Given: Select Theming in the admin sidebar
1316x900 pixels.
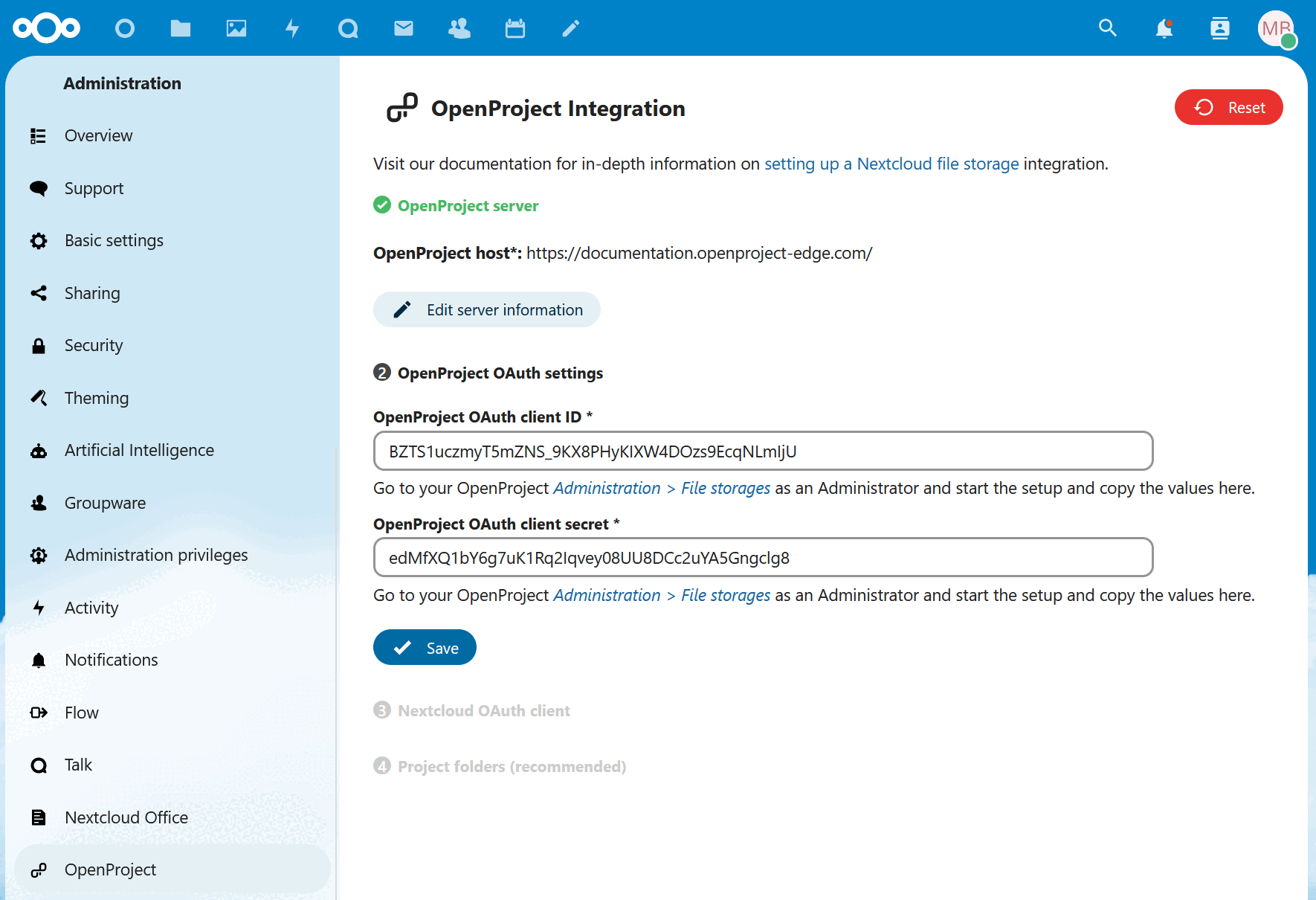Looking at the screenshot, I should click(97, 398).
